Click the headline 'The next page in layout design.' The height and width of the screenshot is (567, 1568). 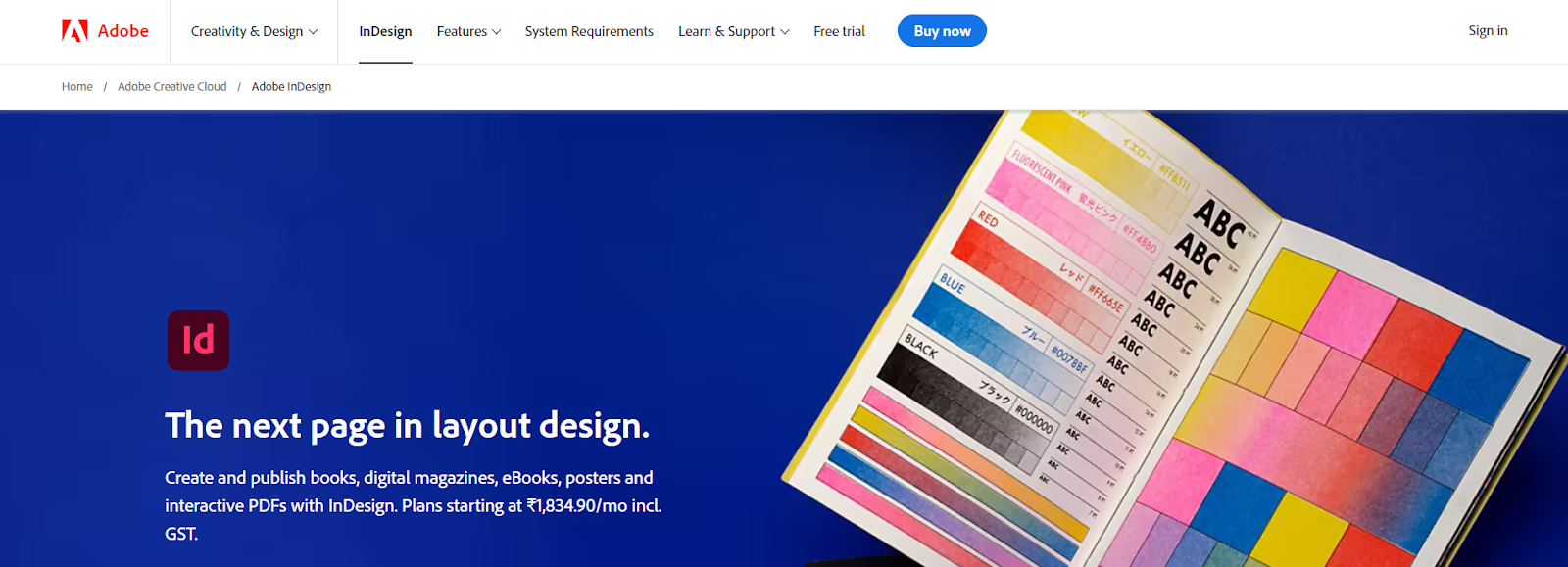pos(408,426)
